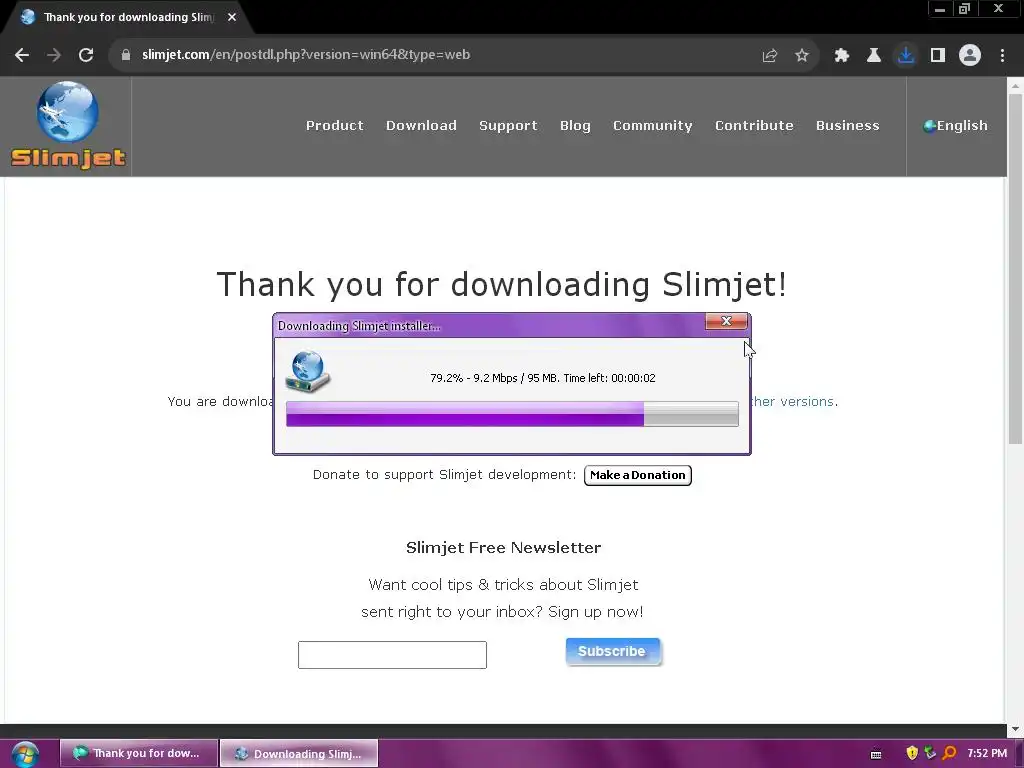The width and height of the screenshot is (1024, 768).
Task: Open the Contribute menu
Action: pos(754,125)
